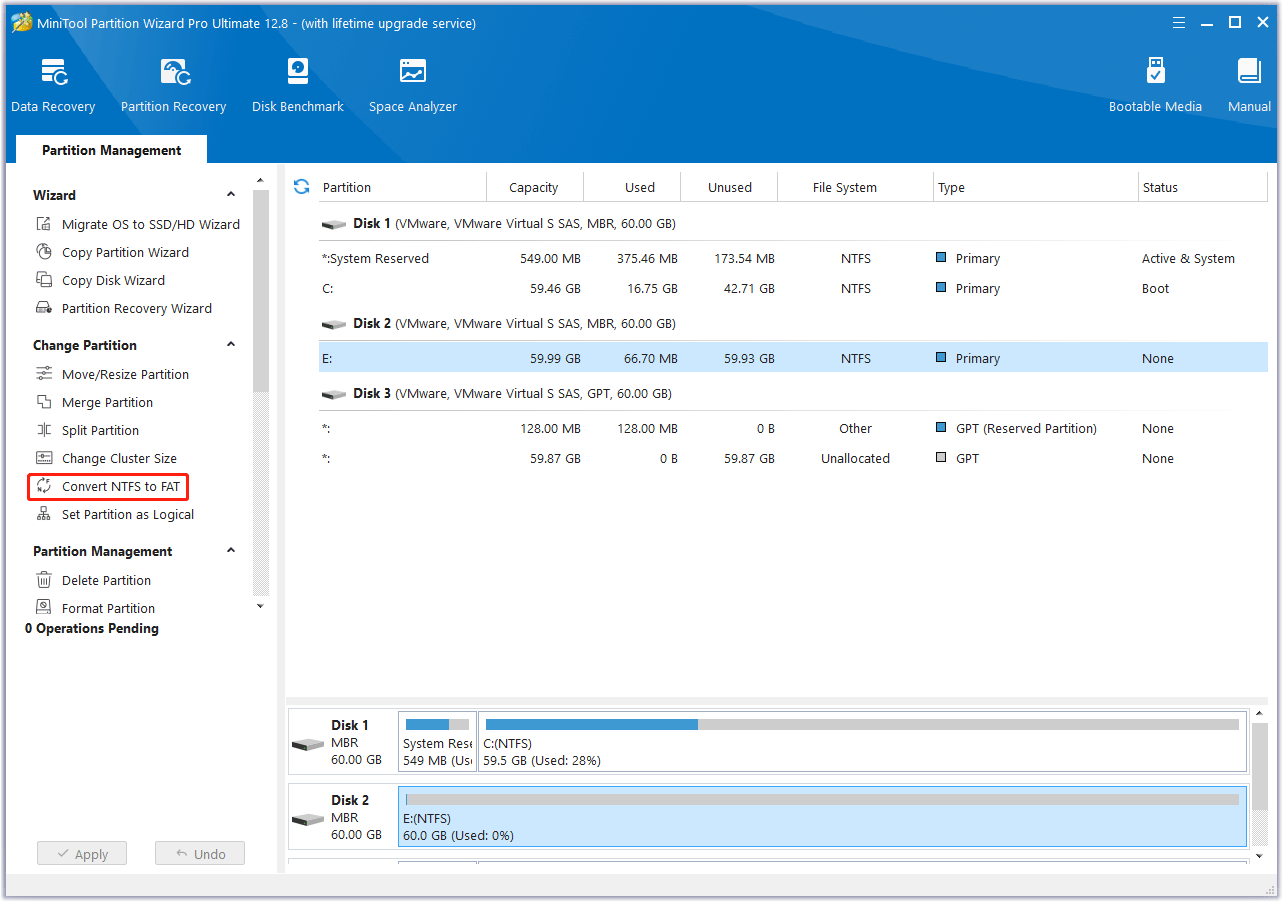Click the Change Cluster Size icon
This screenshot has height=902, width=1282.
44,458
